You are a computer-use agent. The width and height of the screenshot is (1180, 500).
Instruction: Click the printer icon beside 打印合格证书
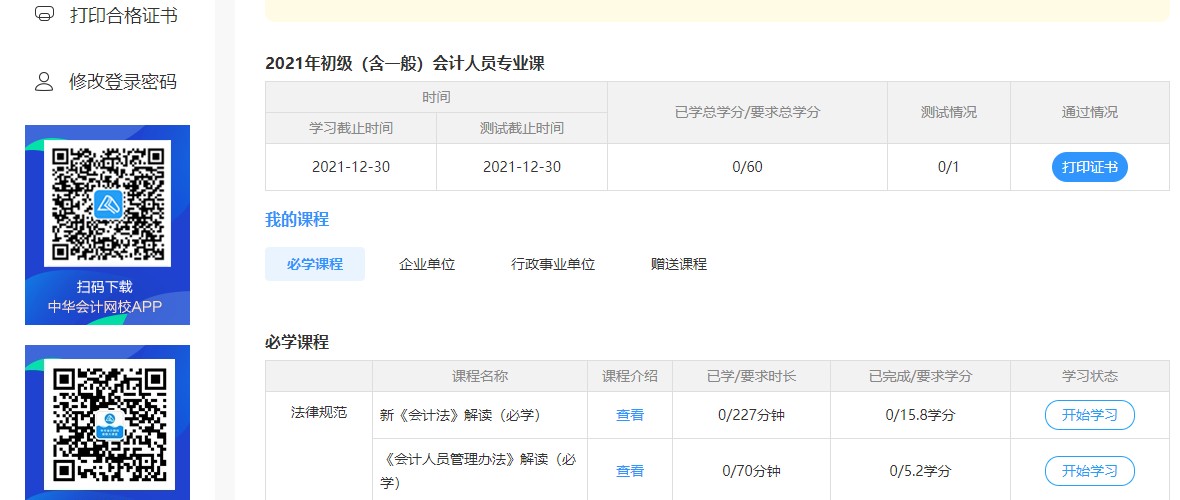click(x=44, y=14)
